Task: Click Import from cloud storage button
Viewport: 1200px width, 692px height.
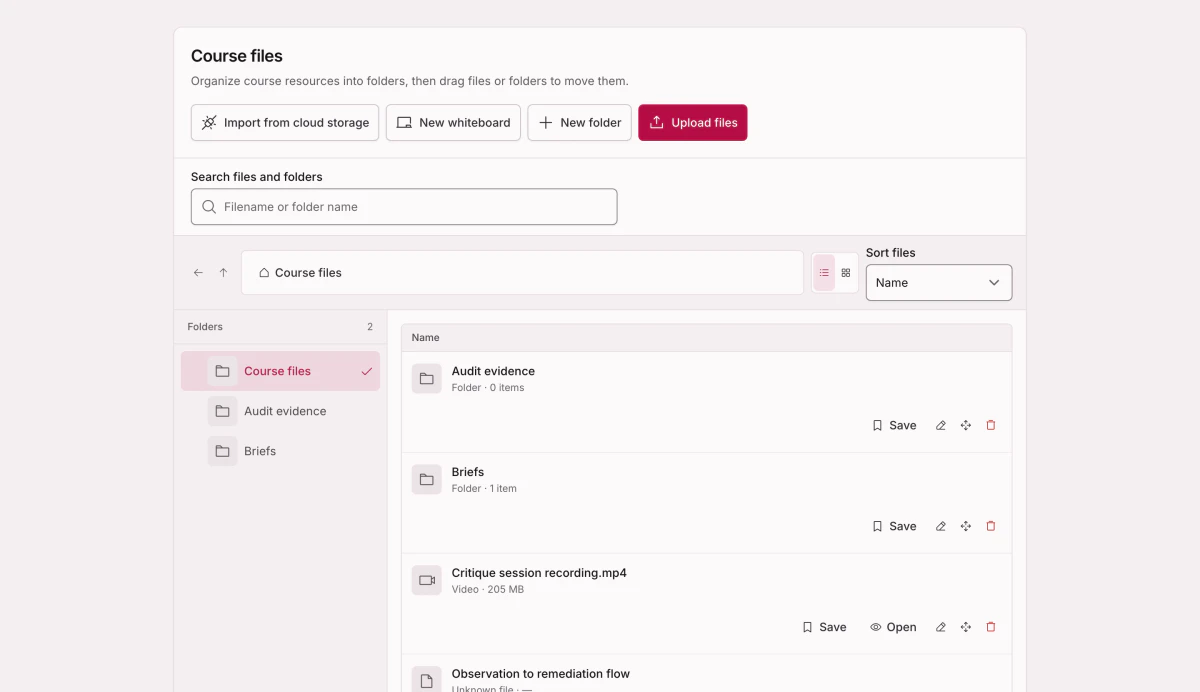Action: tap(285, 123)
